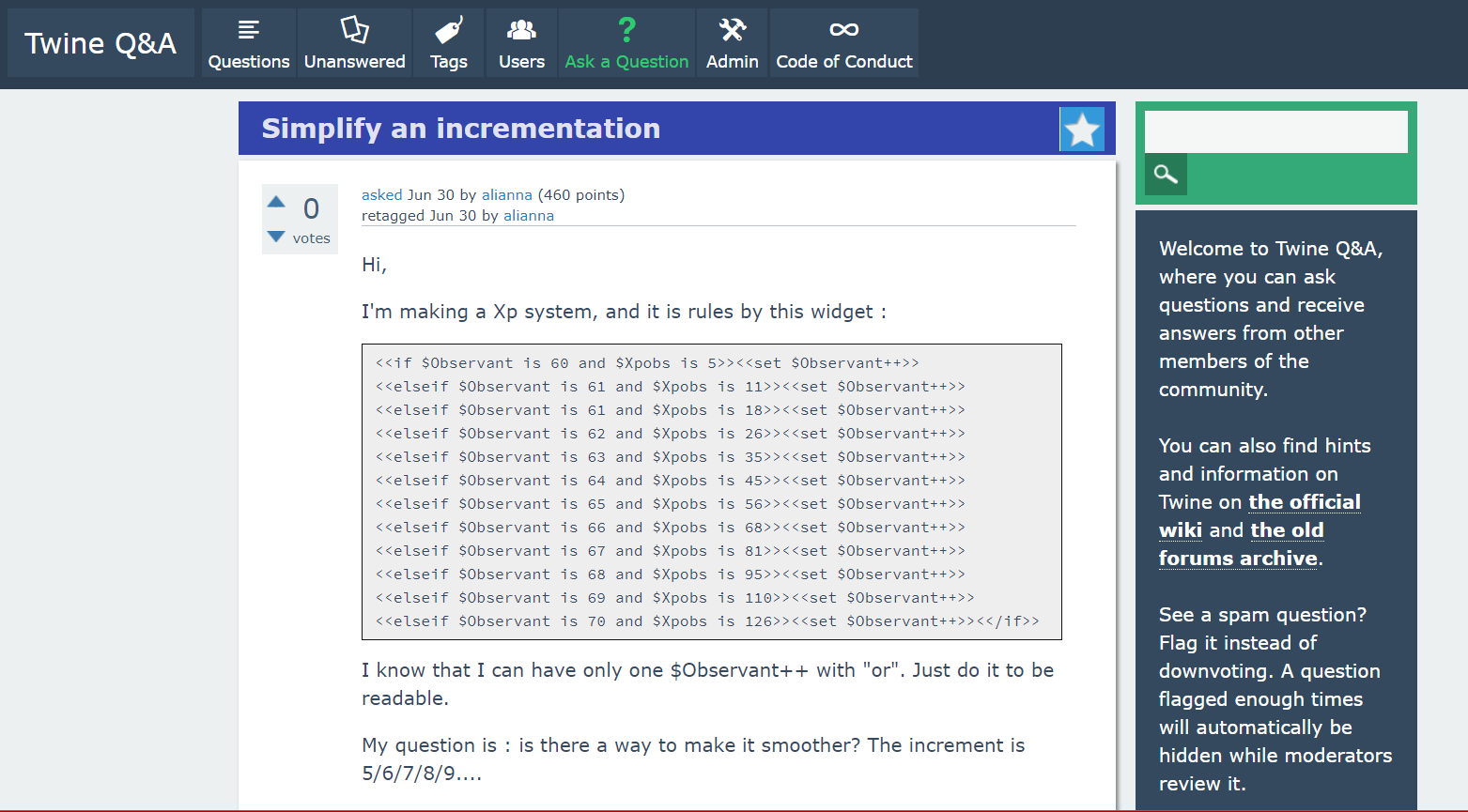
Task: Click code line '$Observant is 70 and $Xpobs is 126'
Action: (707, 621)
